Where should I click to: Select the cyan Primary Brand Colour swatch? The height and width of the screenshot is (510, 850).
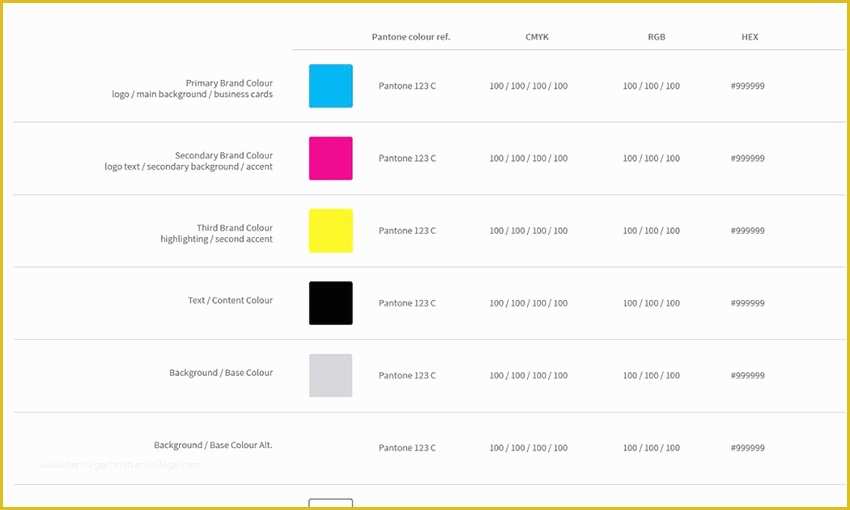coord(331,86)
